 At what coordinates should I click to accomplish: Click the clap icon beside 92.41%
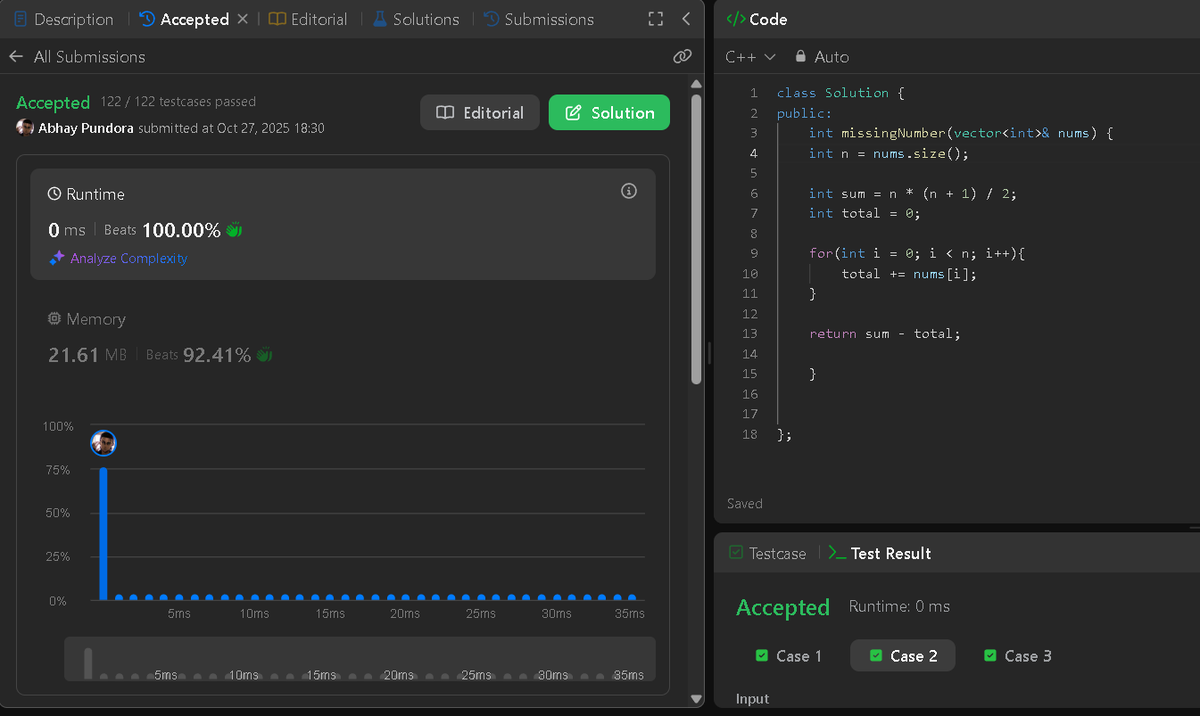pyautogui.click(x=265, y=355)
